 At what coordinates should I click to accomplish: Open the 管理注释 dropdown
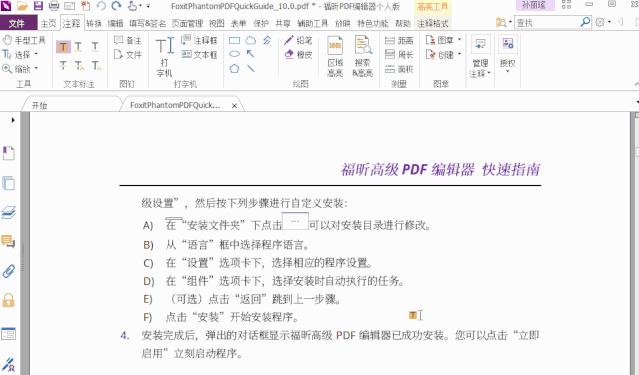(x=480, y=56)
